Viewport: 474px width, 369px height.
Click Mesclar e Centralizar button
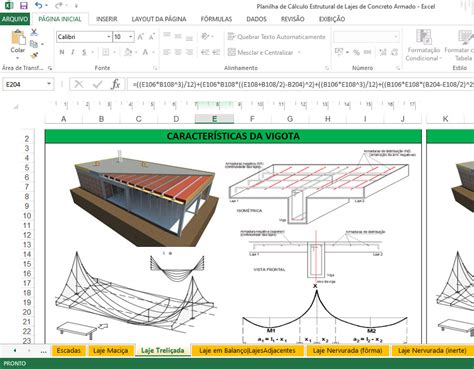pos(261,52)
